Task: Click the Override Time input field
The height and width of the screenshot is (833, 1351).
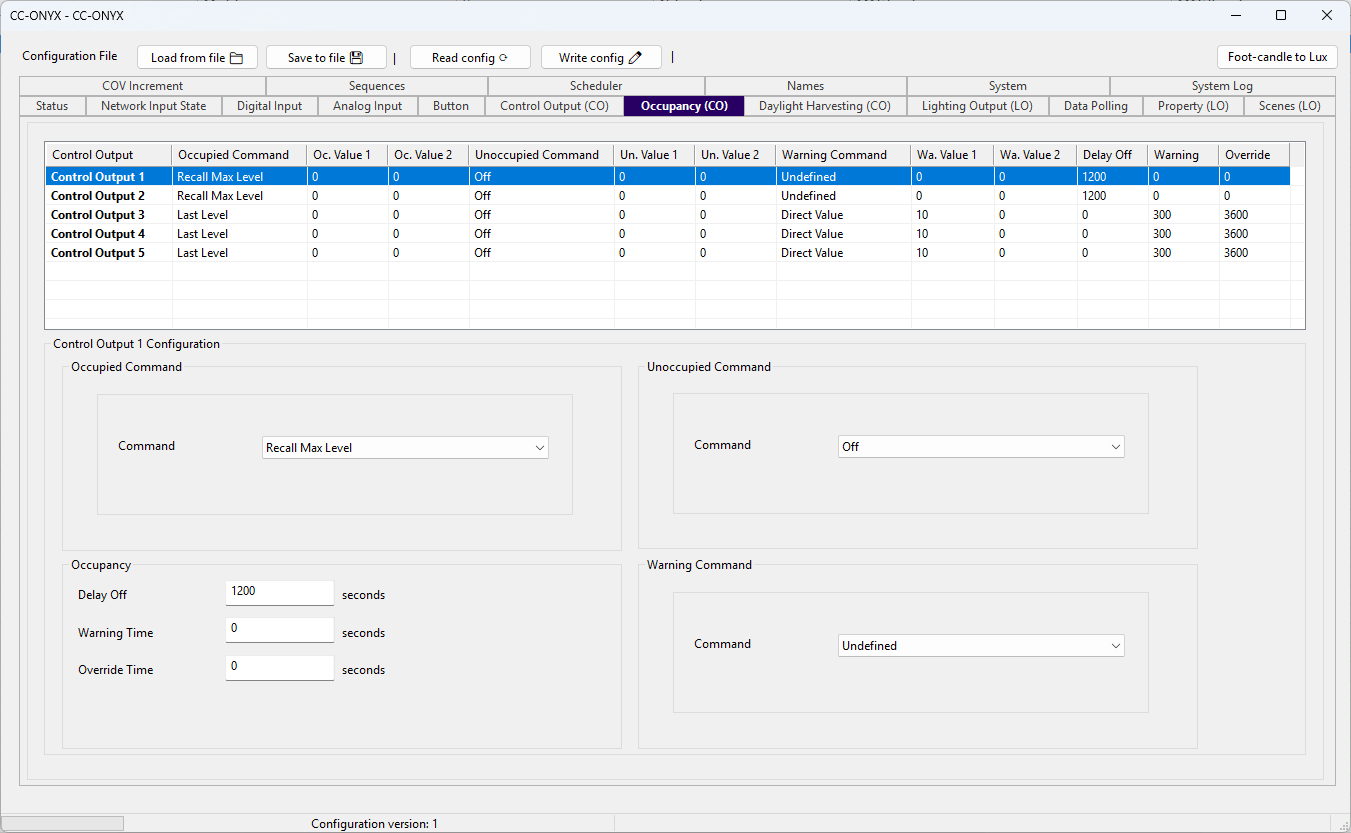Action: click(x=280, y=667)
